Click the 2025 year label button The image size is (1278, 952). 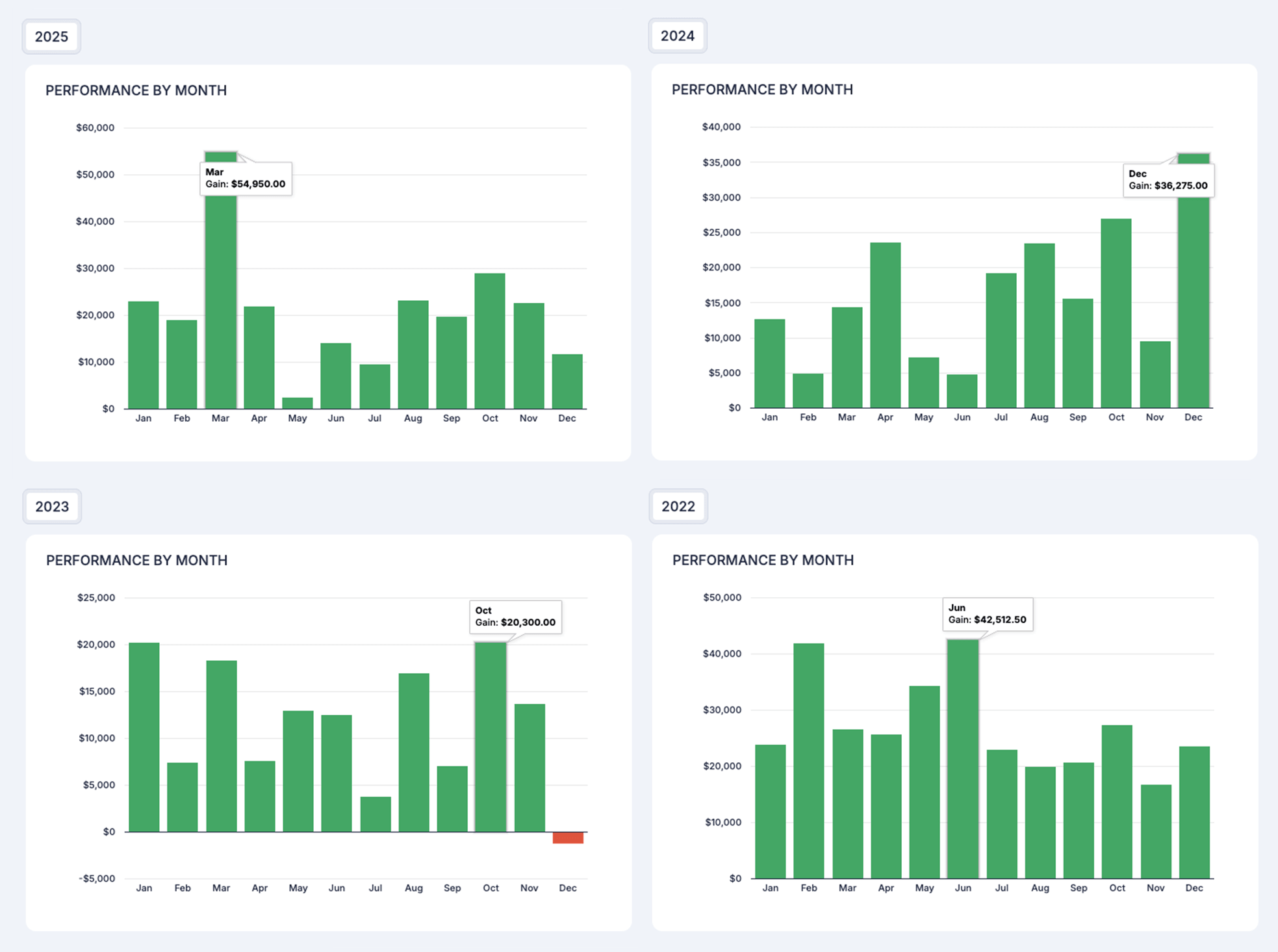point(51,36)
